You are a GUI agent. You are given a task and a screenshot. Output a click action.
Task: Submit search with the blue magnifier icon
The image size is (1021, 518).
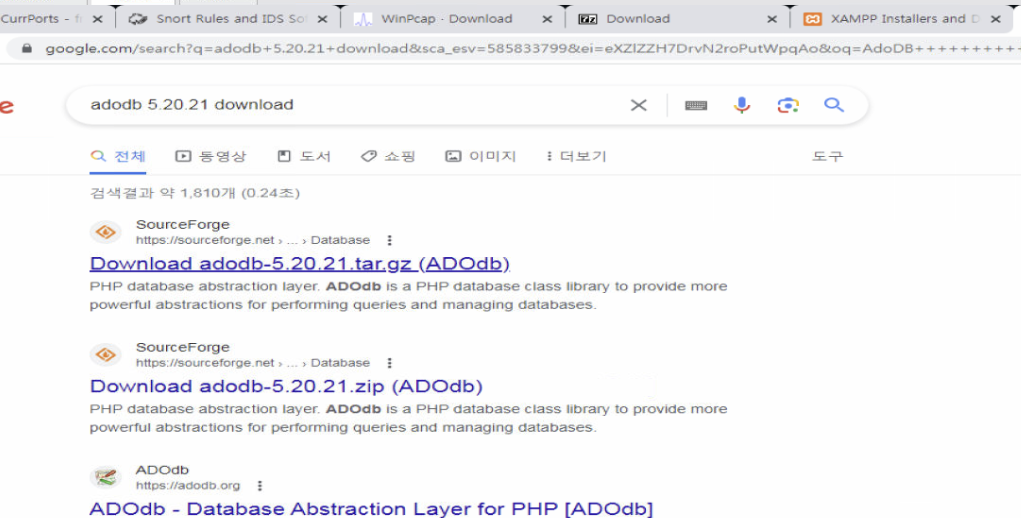(833, 105)
